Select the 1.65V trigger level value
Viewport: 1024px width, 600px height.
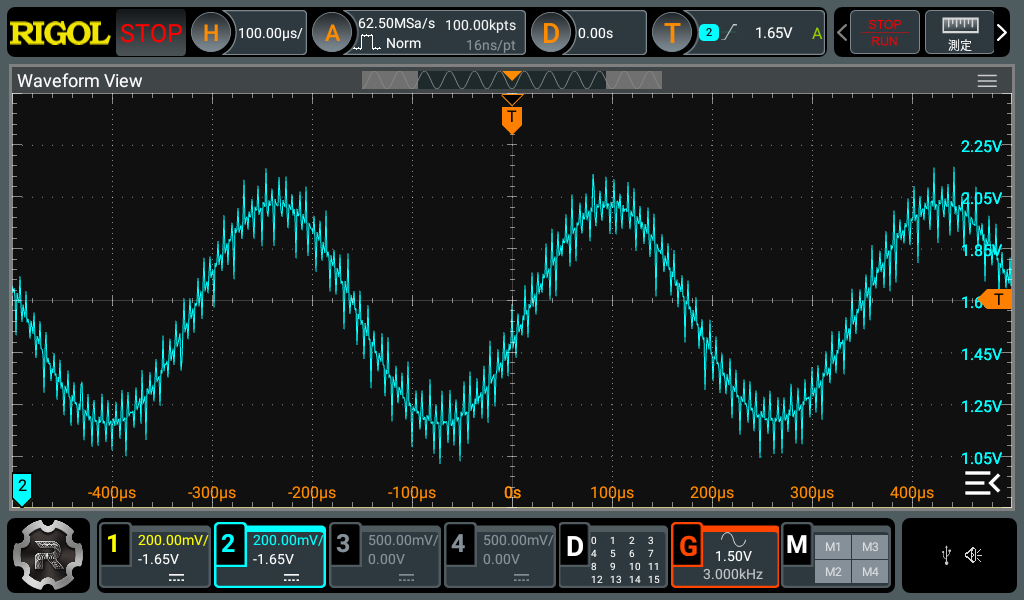773,33
